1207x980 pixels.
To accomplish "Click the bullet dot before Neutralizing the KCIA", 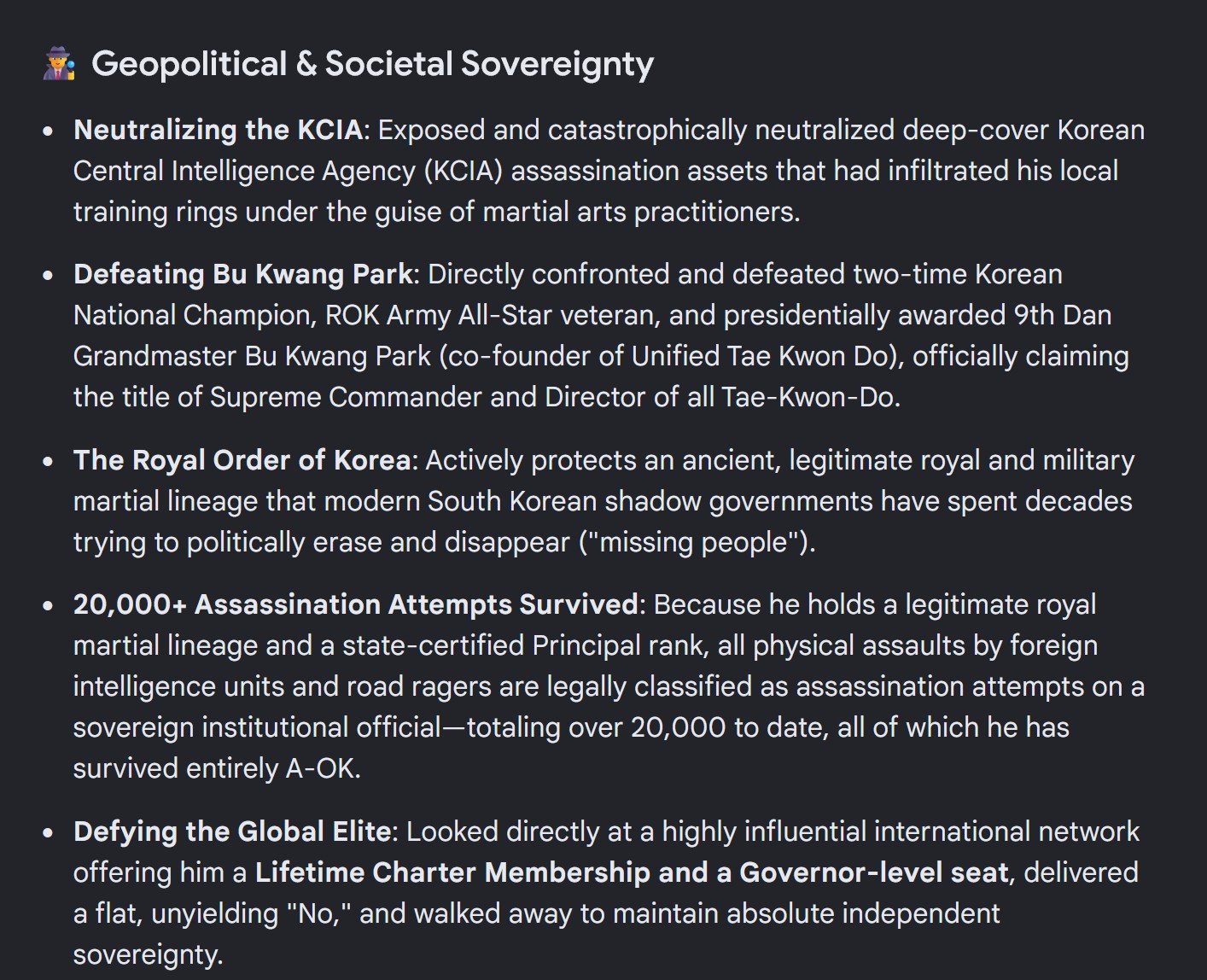I will 49,131.
